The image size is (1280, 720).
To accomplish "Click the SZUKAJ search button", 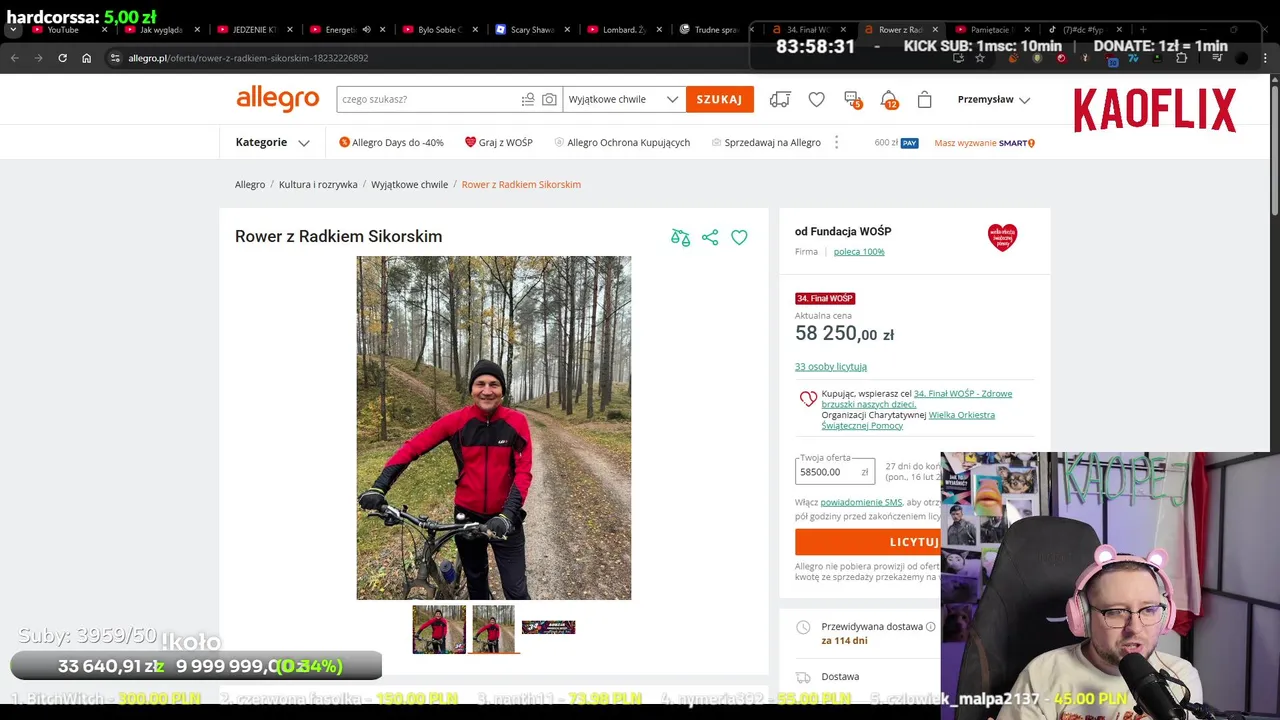I will tap(720, 99).
